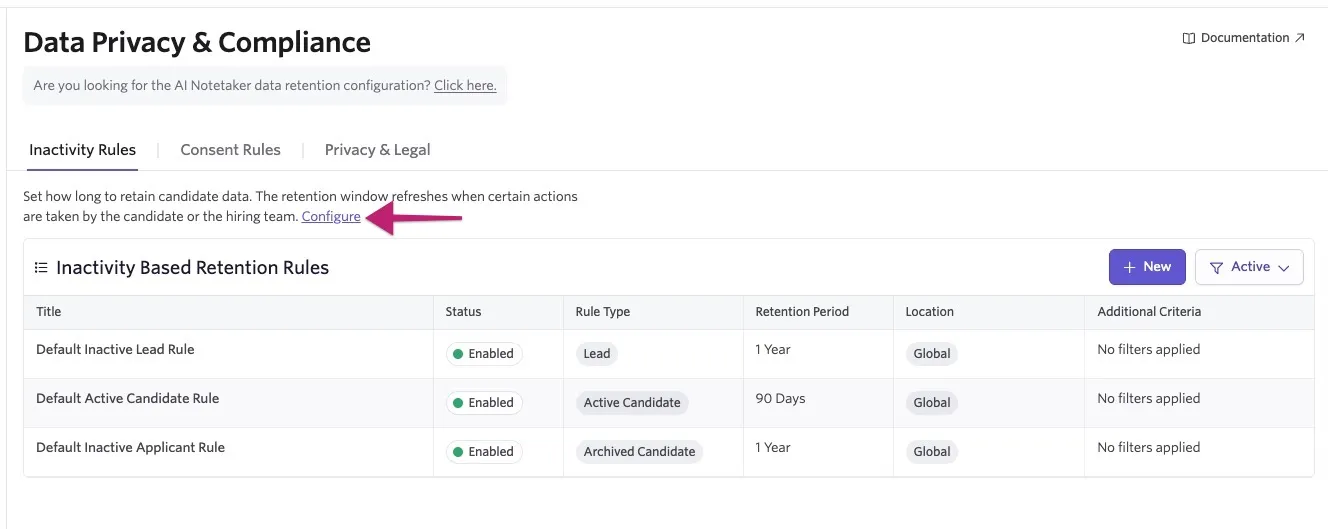
Task: Click Enabled status of Inactive Lead Rule
Action: (484, 353)
